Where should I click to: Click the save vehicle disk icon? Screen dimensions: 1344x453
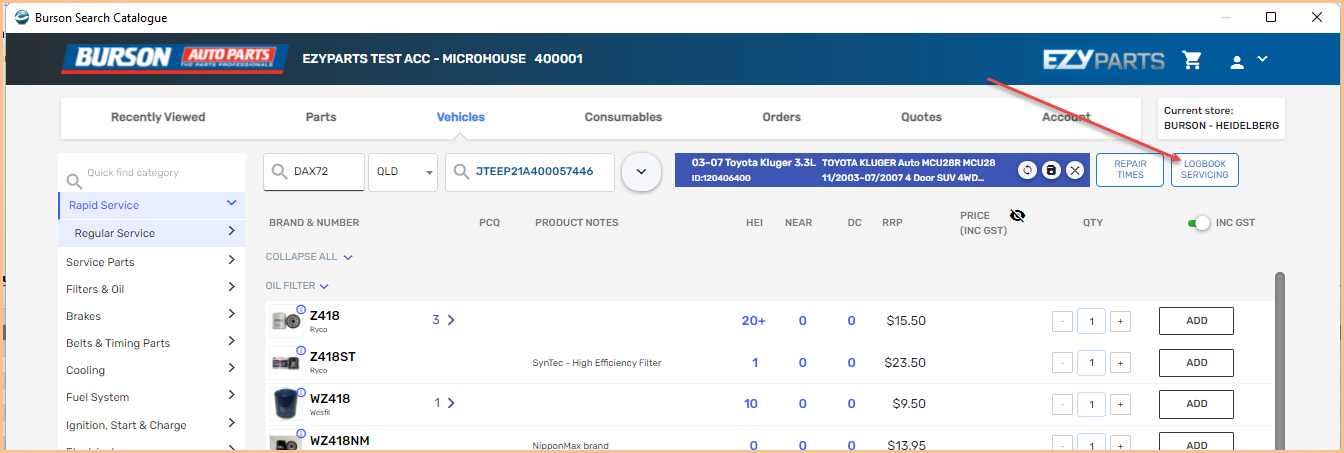(x=1051, y=171)
